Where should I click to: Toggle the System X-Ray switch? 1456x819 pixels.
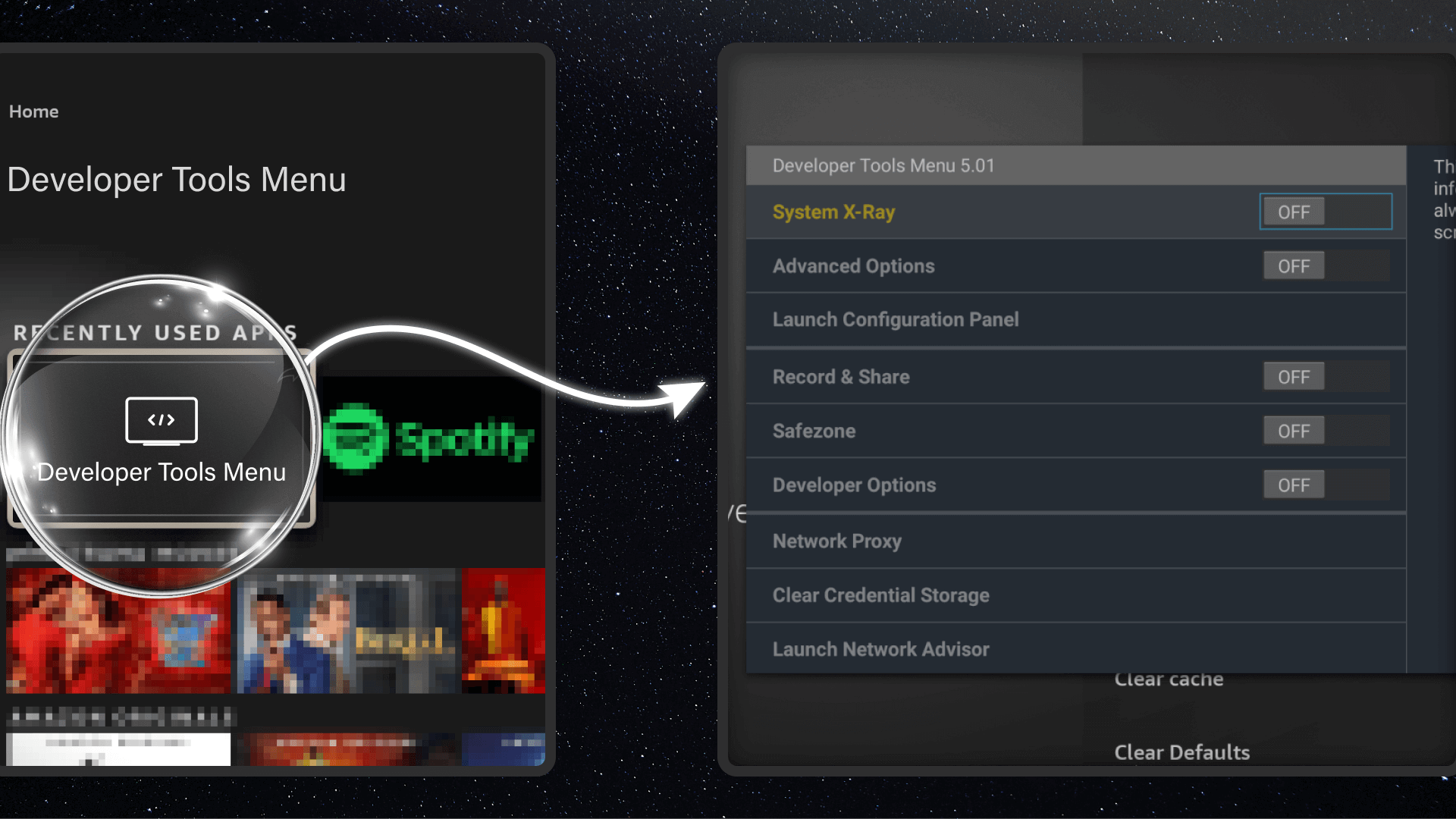[x=1326, y=212]
